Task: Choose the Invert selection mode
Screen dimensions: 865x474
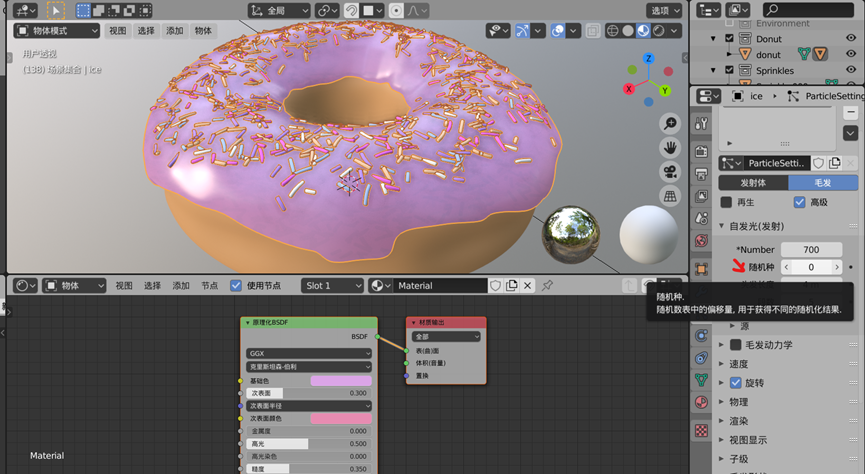Action: [130, 10]
